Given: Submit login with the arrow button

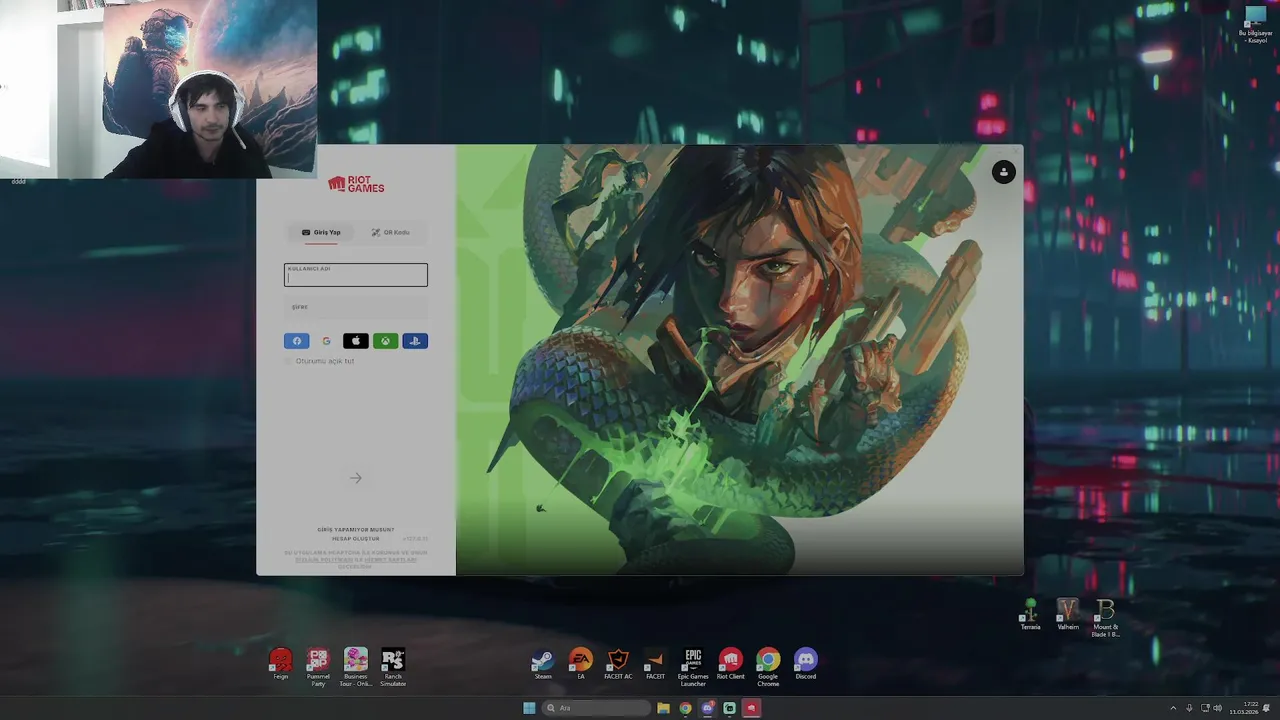Looking at the screenshot, I should [x=355, y=478].
